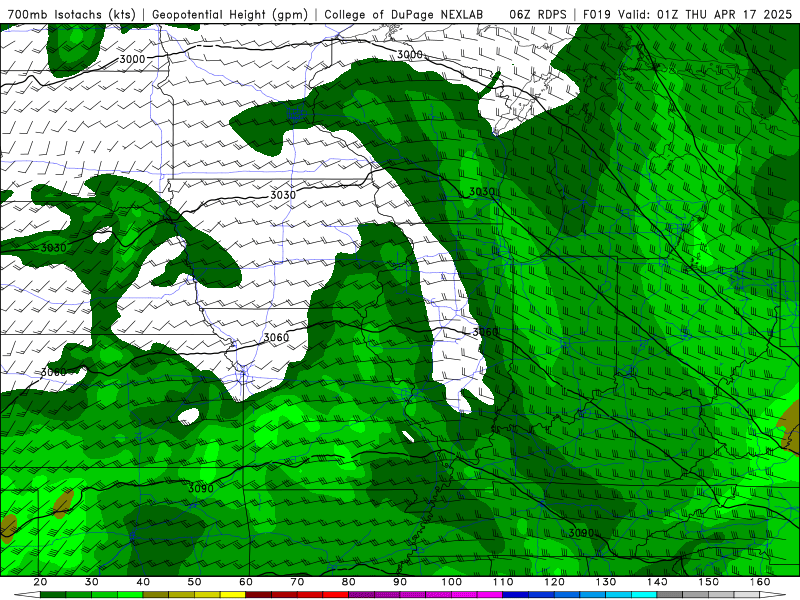Click the "50" color scale label
This screenshot has height=600, width=800.
click(194, 582)
